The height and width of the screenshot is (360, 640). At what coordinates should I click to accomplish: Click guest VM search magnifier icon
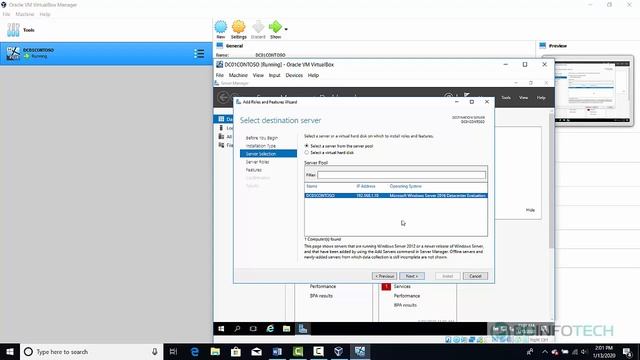(237, 329)
